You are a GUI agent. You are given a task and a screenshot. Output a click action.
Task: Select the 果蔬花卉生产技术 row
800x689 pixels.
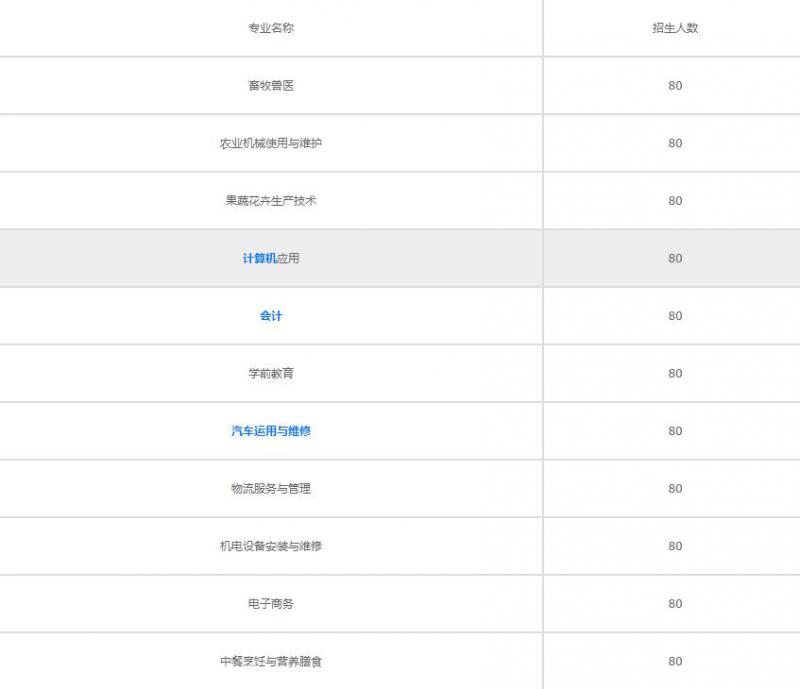click(271, 200)
